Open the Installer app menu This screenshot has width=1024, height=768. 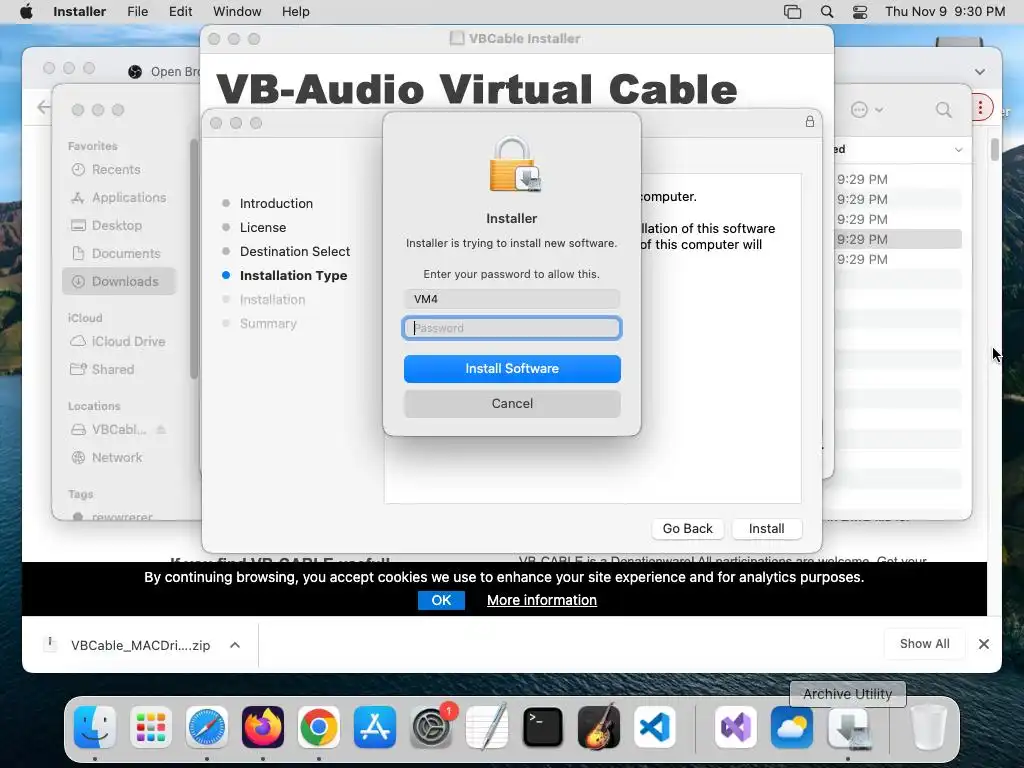click(x=80, y=12)
